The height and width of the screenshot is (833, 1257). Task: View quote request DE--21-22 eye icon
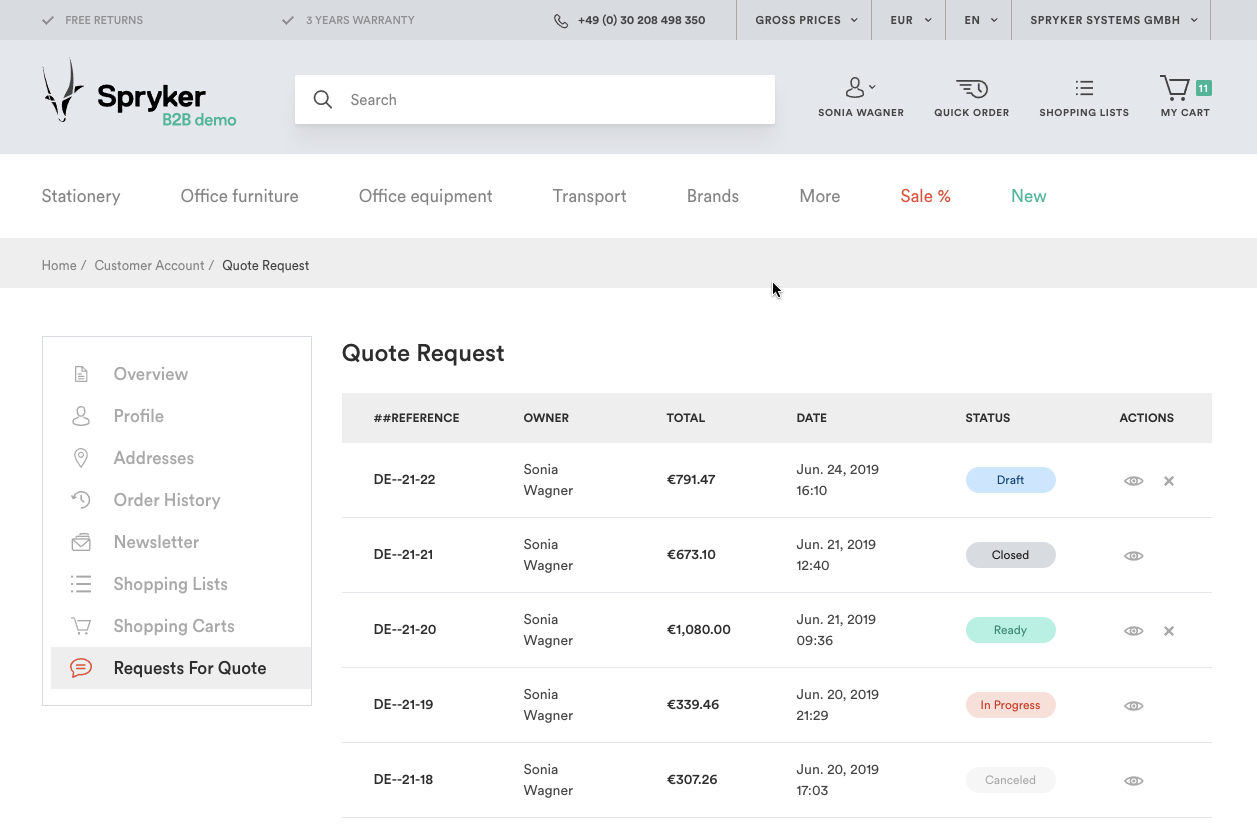1133,481
